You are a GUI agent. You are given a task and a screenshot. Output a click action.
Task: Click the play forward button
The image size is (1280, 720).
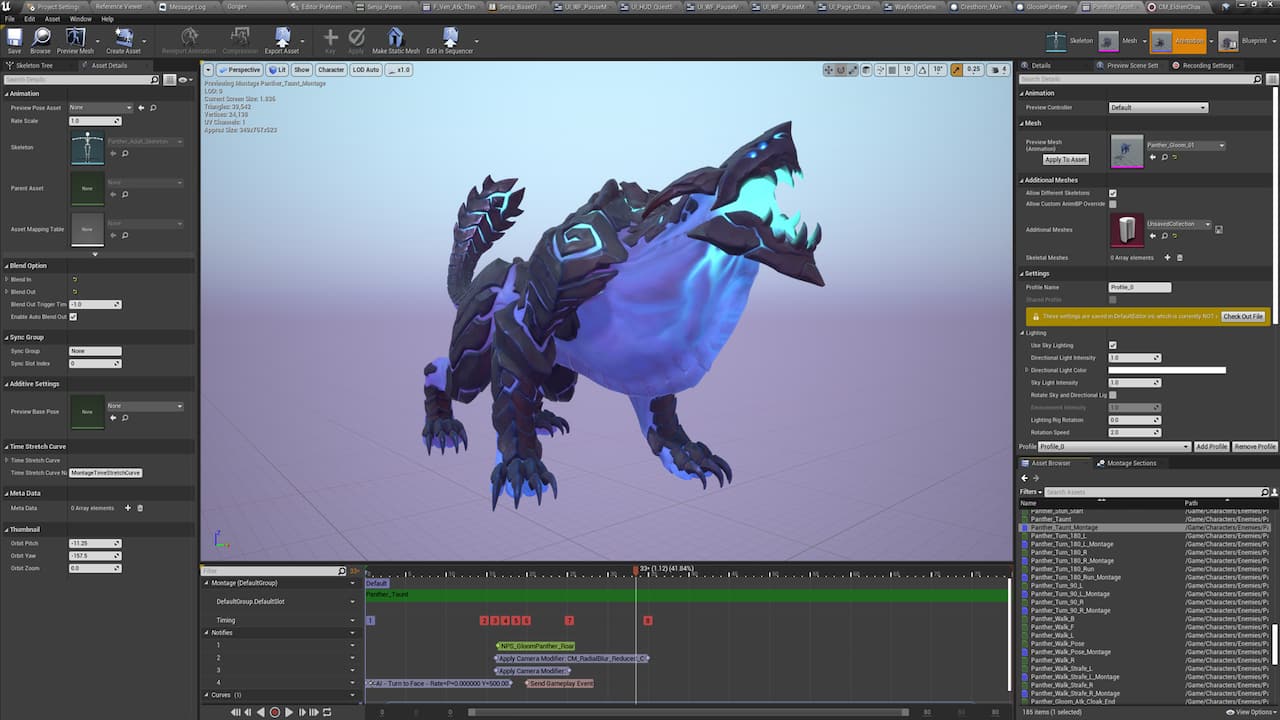pos(289,712)
